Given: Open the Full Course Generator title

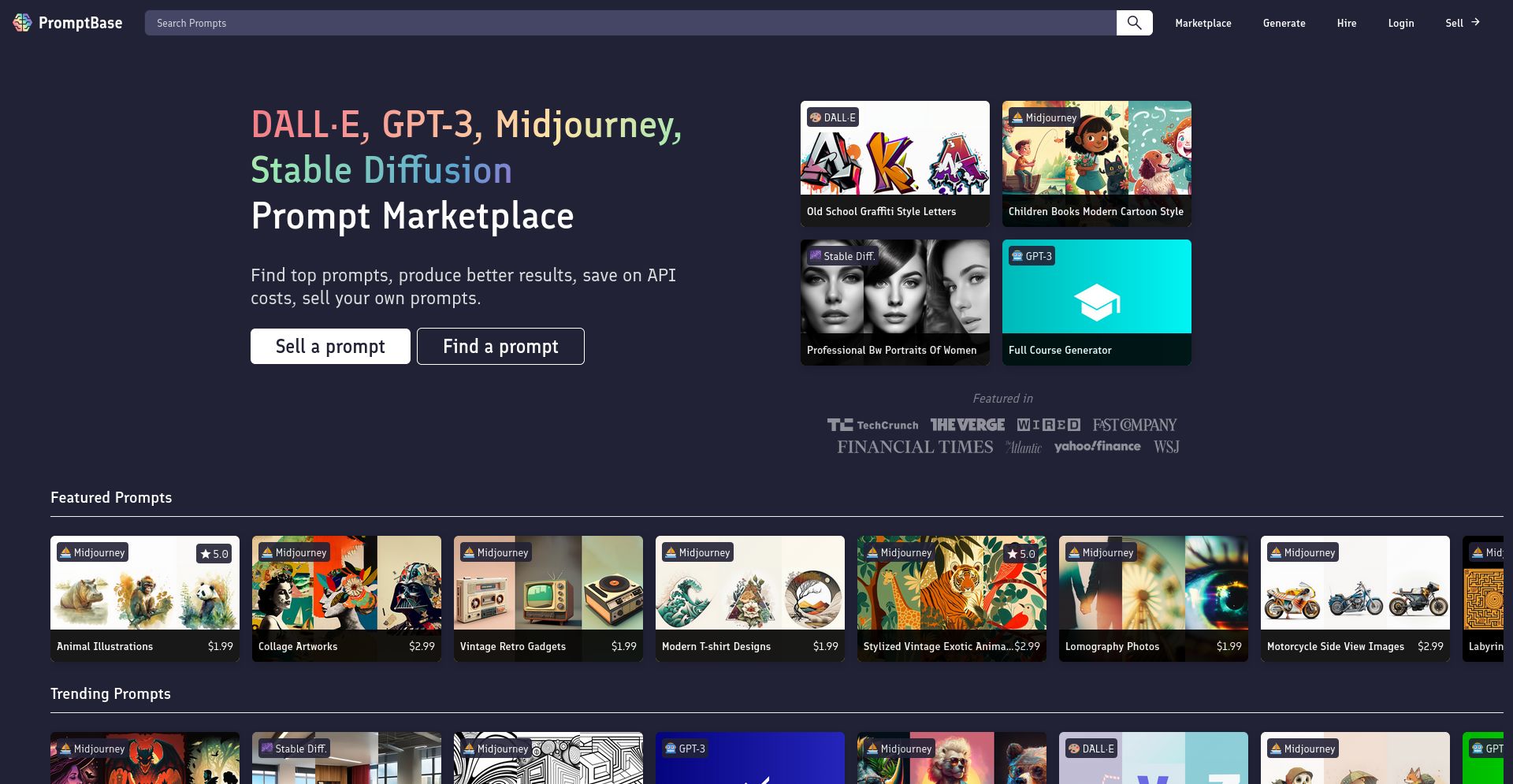Looking at the screenshot, I should point(1060,350).
